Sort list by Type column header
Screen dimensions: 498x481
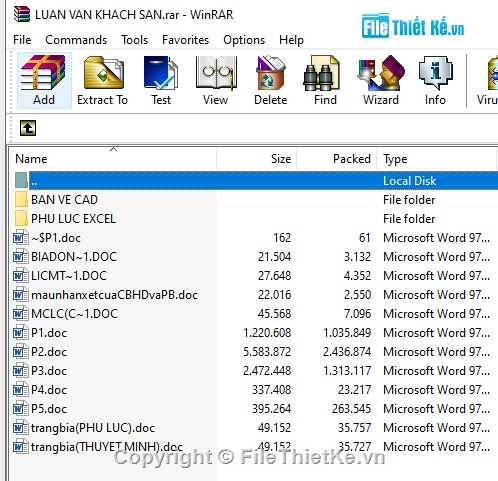(437, 159)
